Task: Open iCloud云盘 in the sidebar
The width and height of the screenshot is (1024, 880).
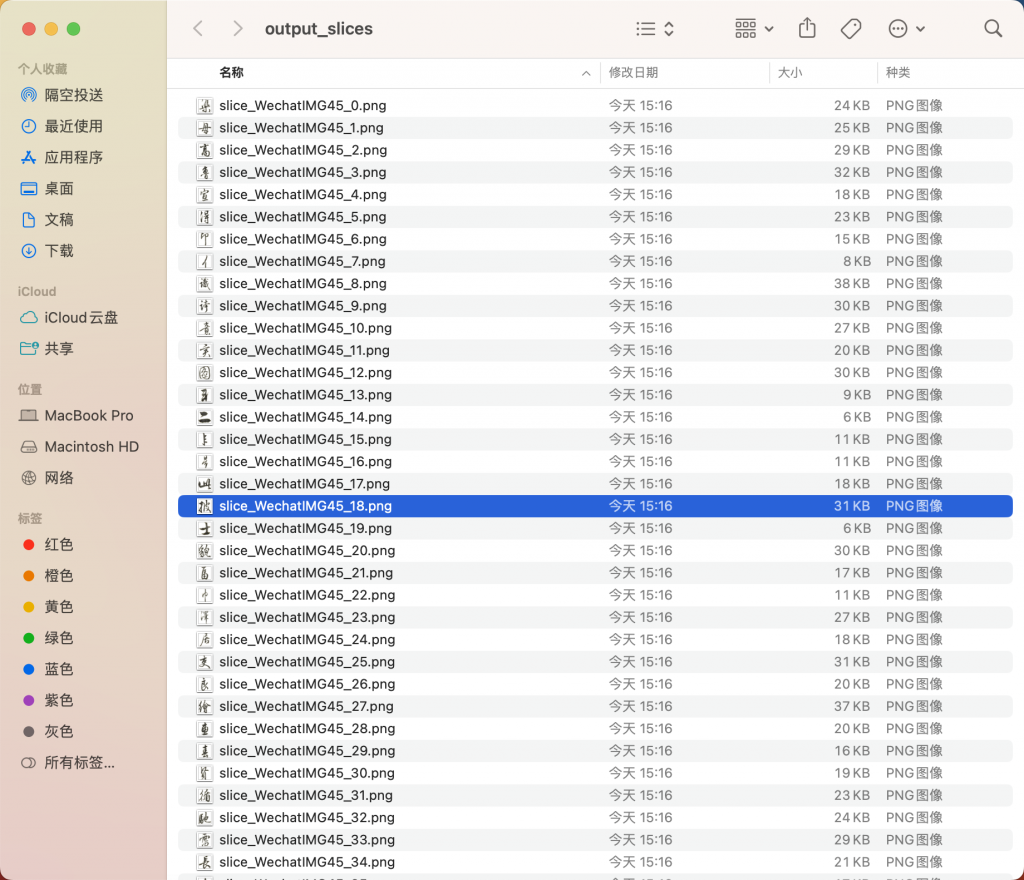Action: click(x=81, y=317)
